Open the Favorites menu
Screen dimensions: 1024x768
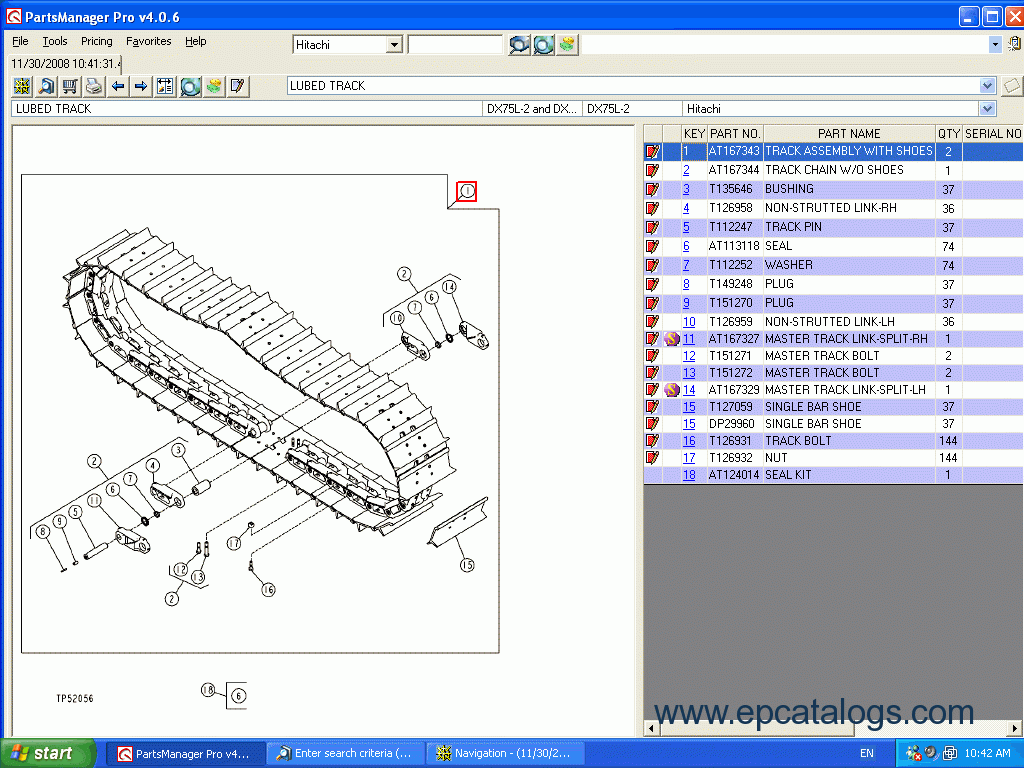click(x=149, y=41)
